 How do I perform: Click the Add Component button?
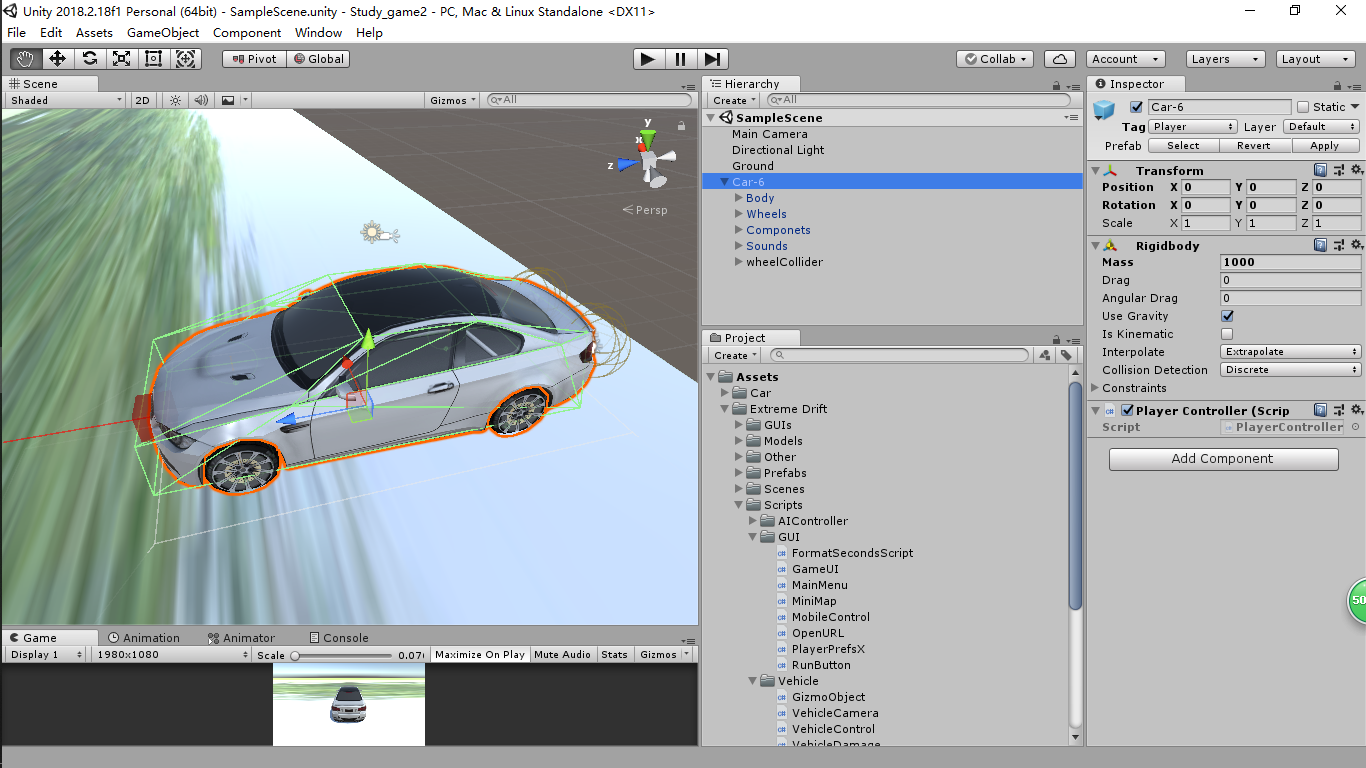pyautogui.click(x=1222, y=459)
